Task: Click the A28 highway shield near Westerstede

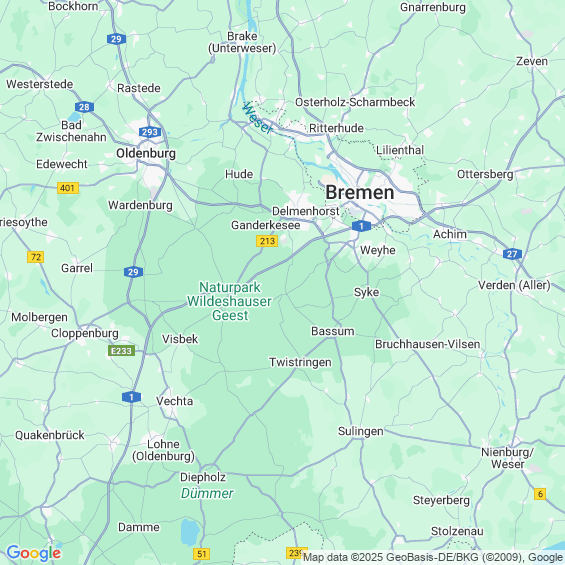Action: tap(84, 107)
